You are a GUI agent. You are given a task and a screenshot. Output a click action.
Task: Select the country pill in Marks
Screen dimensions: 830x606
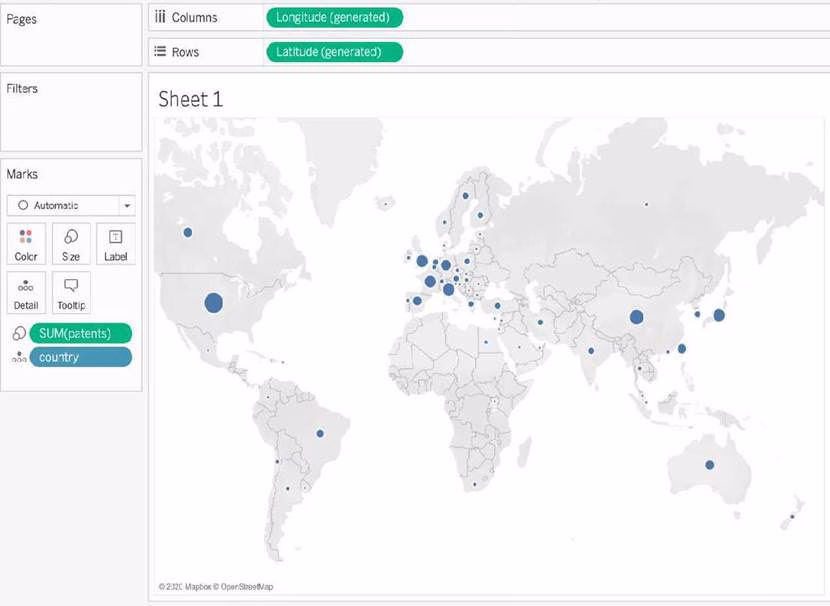click(81, 357)
